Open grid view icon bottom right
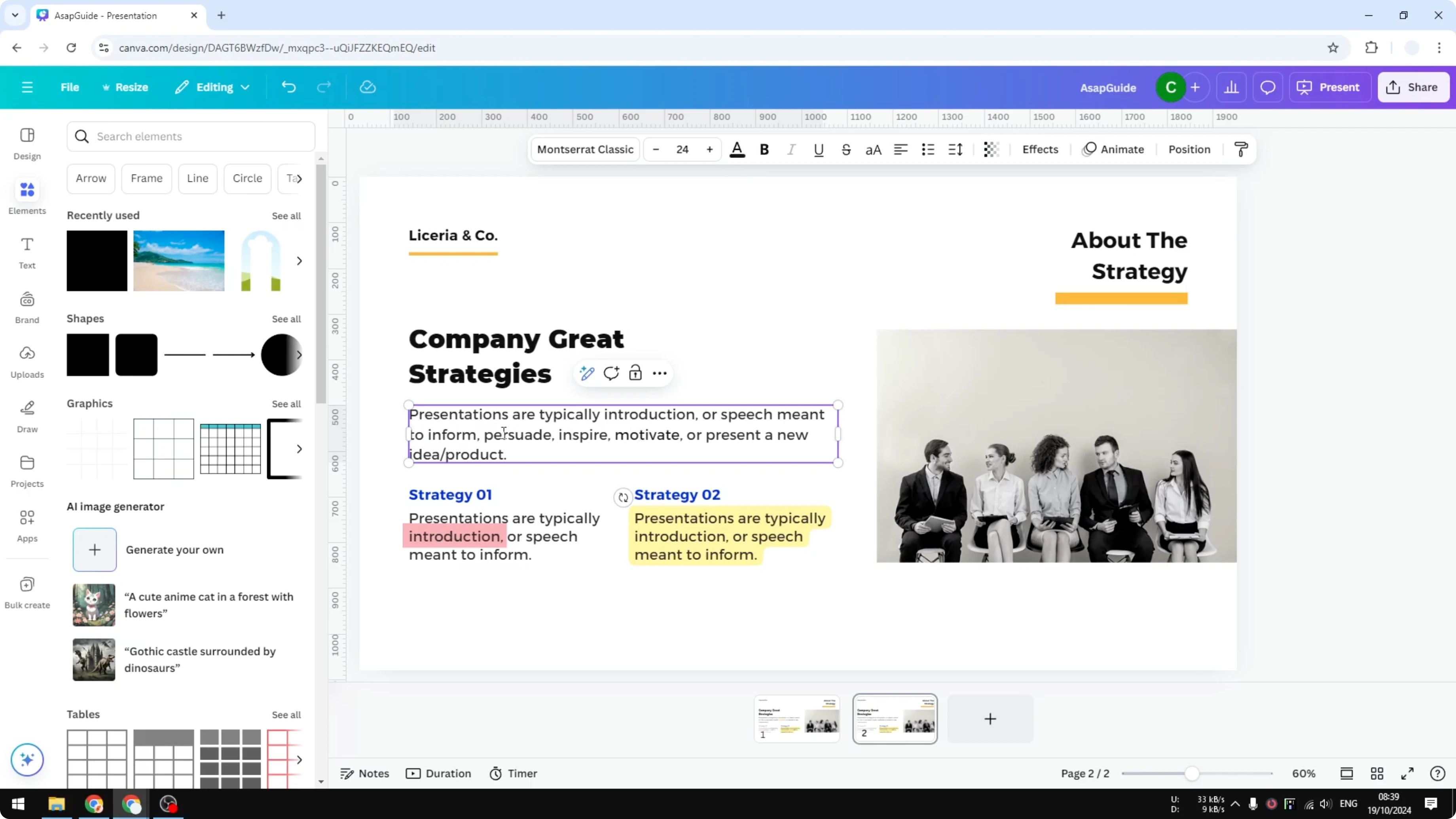The width and height of the screenshot is (1456, 819). tap(1377, 773)
